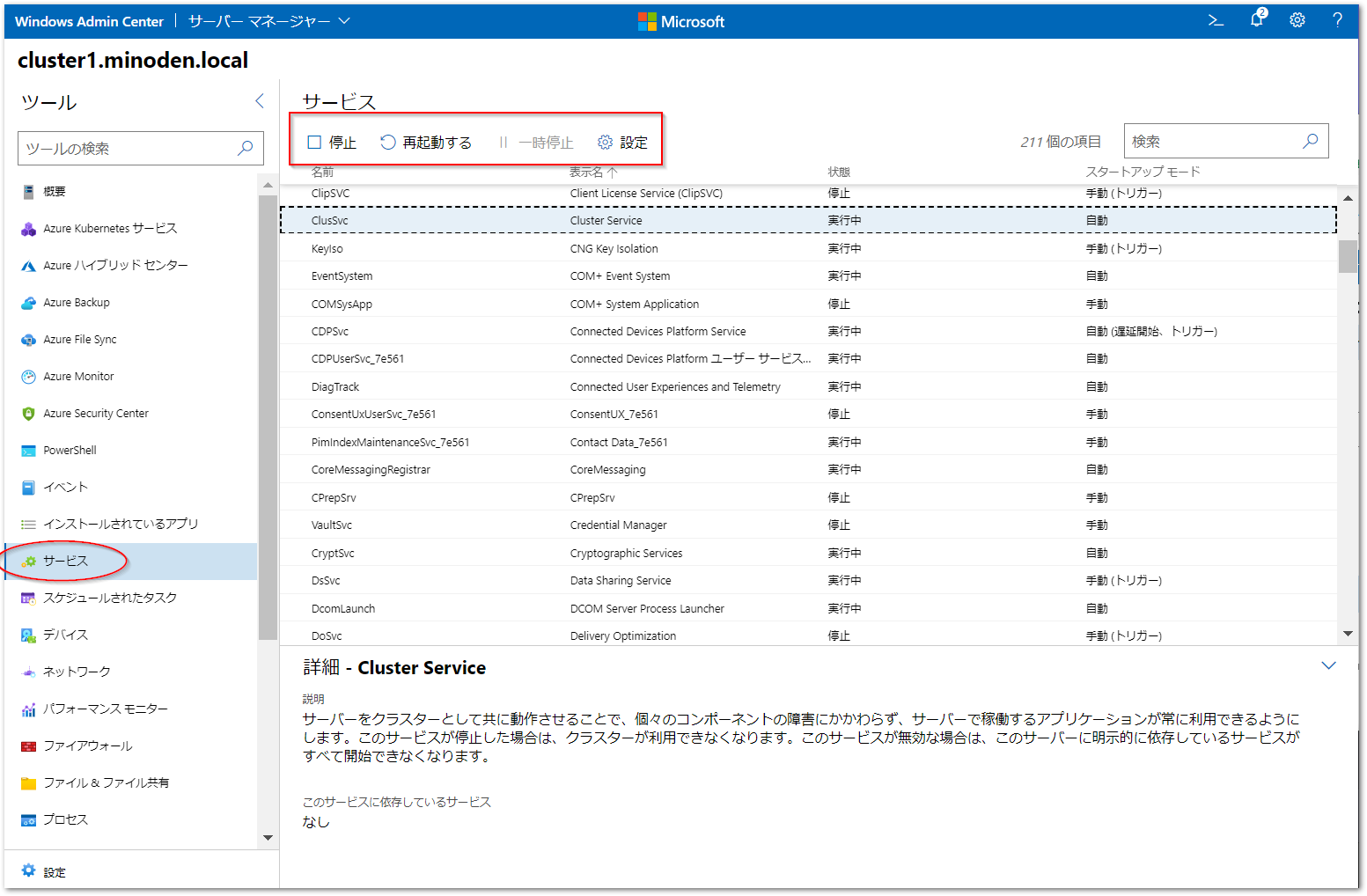Select the Azure Monitor tool
This screenshot has height=896, width=1367.
[78, 376]
